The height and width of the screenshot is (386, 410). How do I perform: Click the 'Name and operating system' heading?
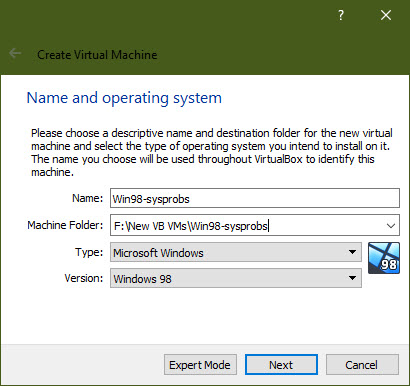click(x=124, y=98)
